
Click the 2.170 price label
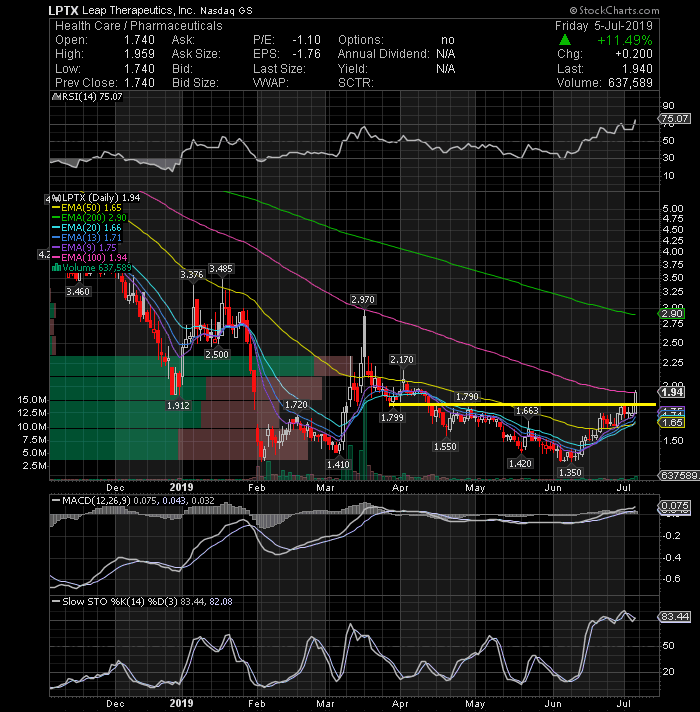402,360
